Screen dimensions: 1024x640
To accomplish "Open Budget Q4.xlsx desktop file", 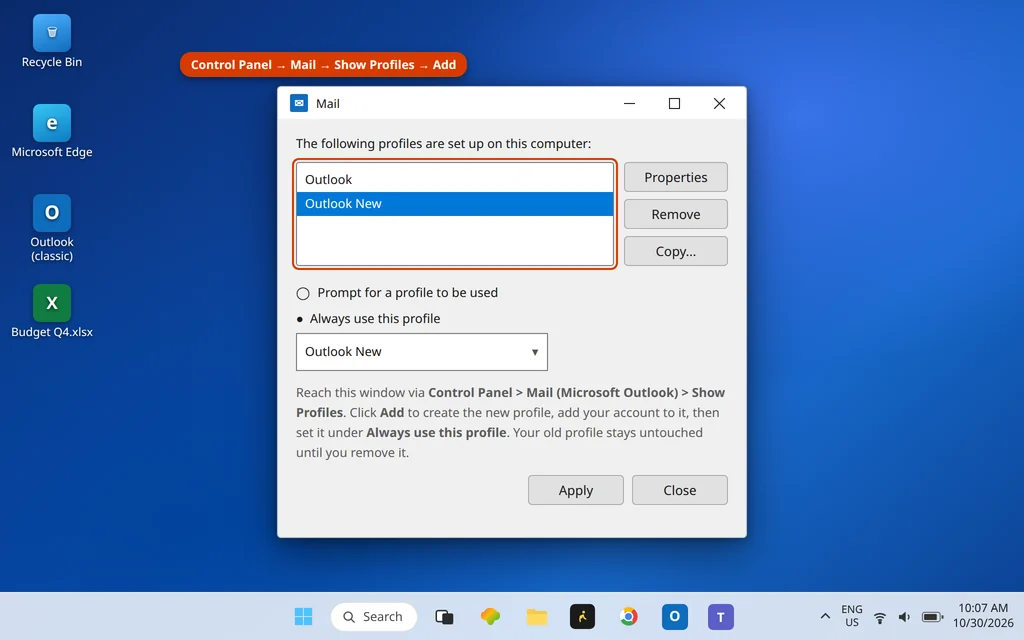I will [x=52, y=311].
